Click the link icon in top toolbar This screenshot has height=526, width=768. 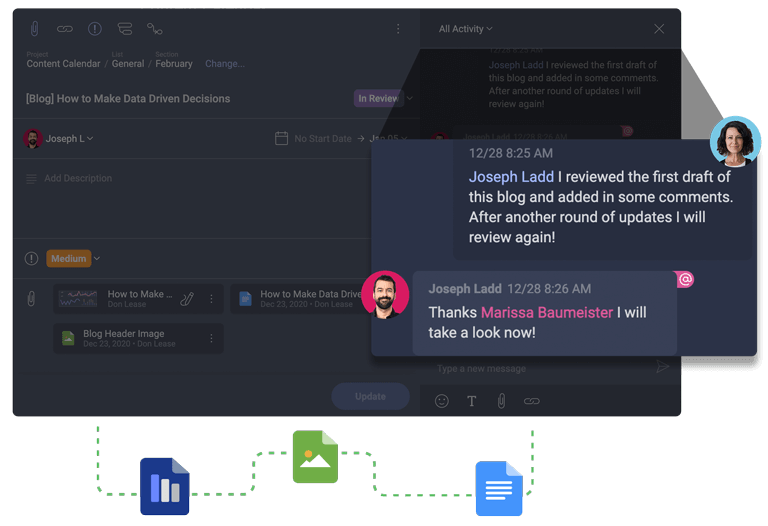pos(65,29)
